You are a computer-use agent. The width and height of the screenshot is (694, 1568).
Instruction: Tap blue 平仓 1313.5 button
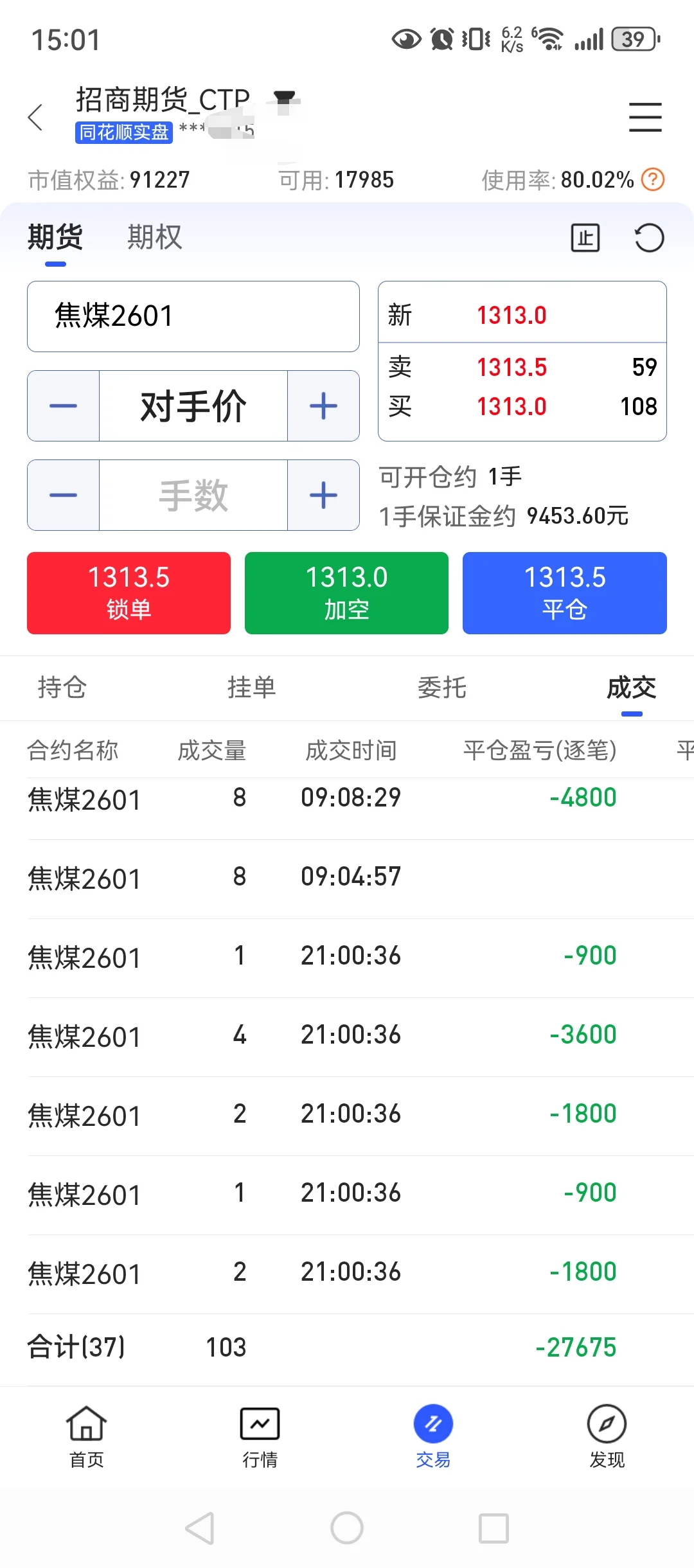pyautogui.click(x=565, y=593)
